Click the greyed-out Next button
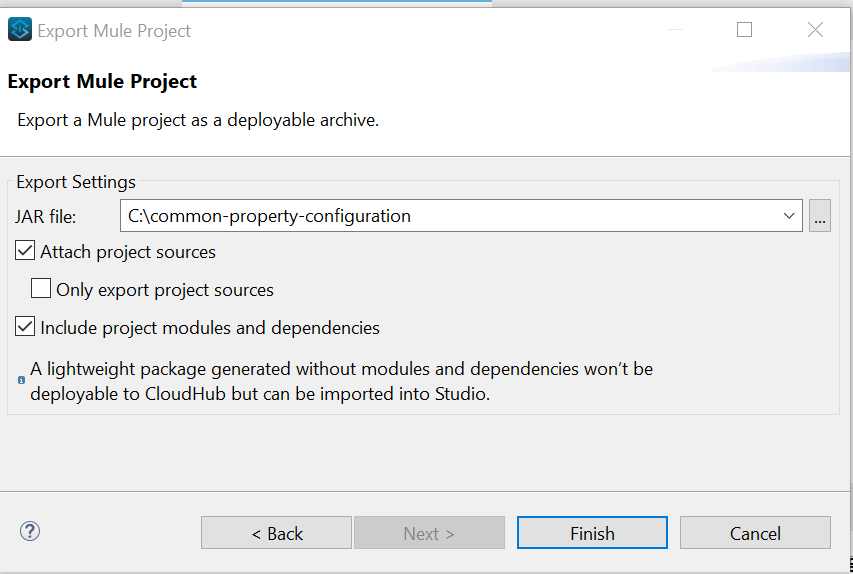The width and height of the screenshot is (853, 574). [x=429, y=533]
